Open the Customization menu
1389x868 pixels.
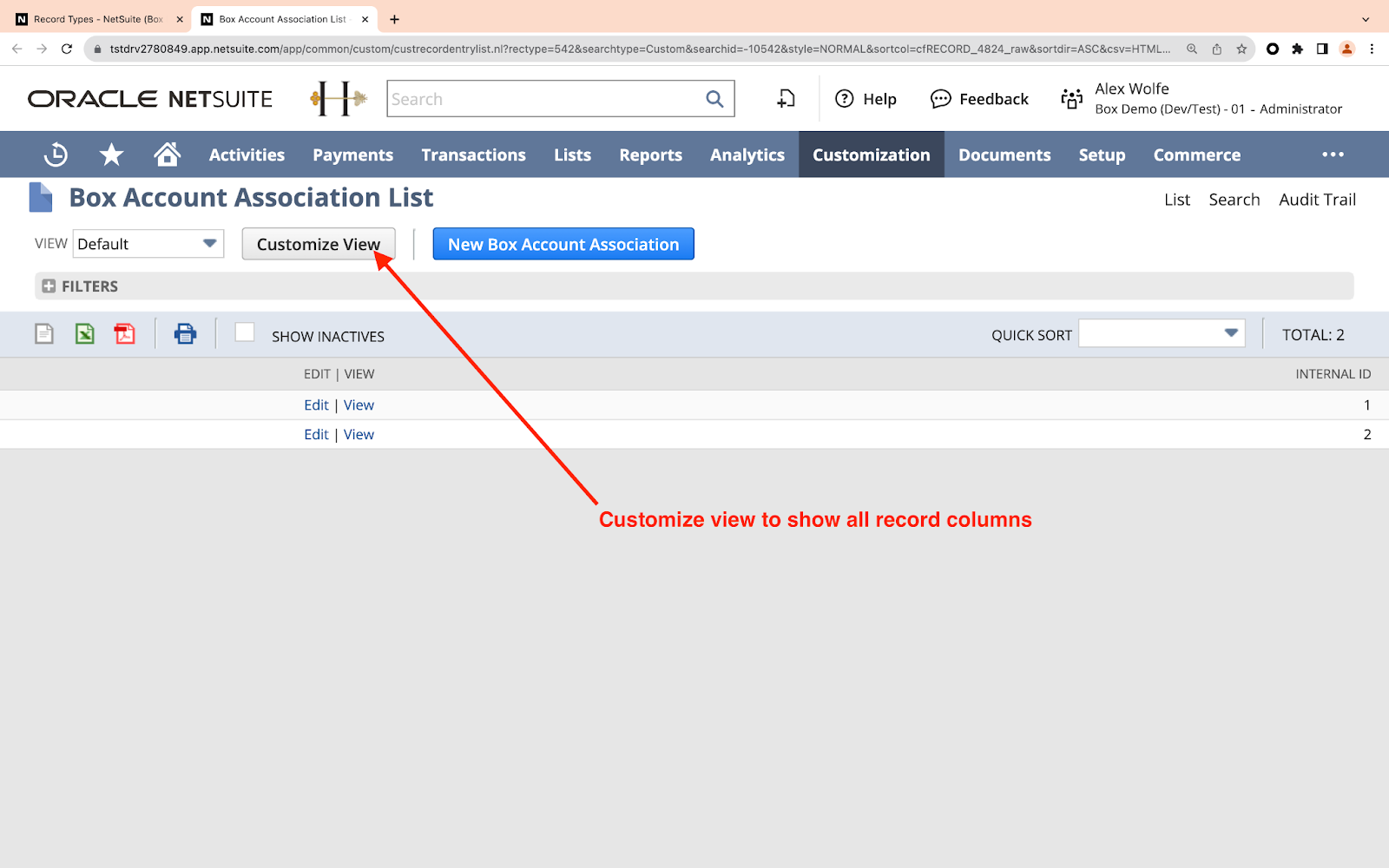click(871, 155)
